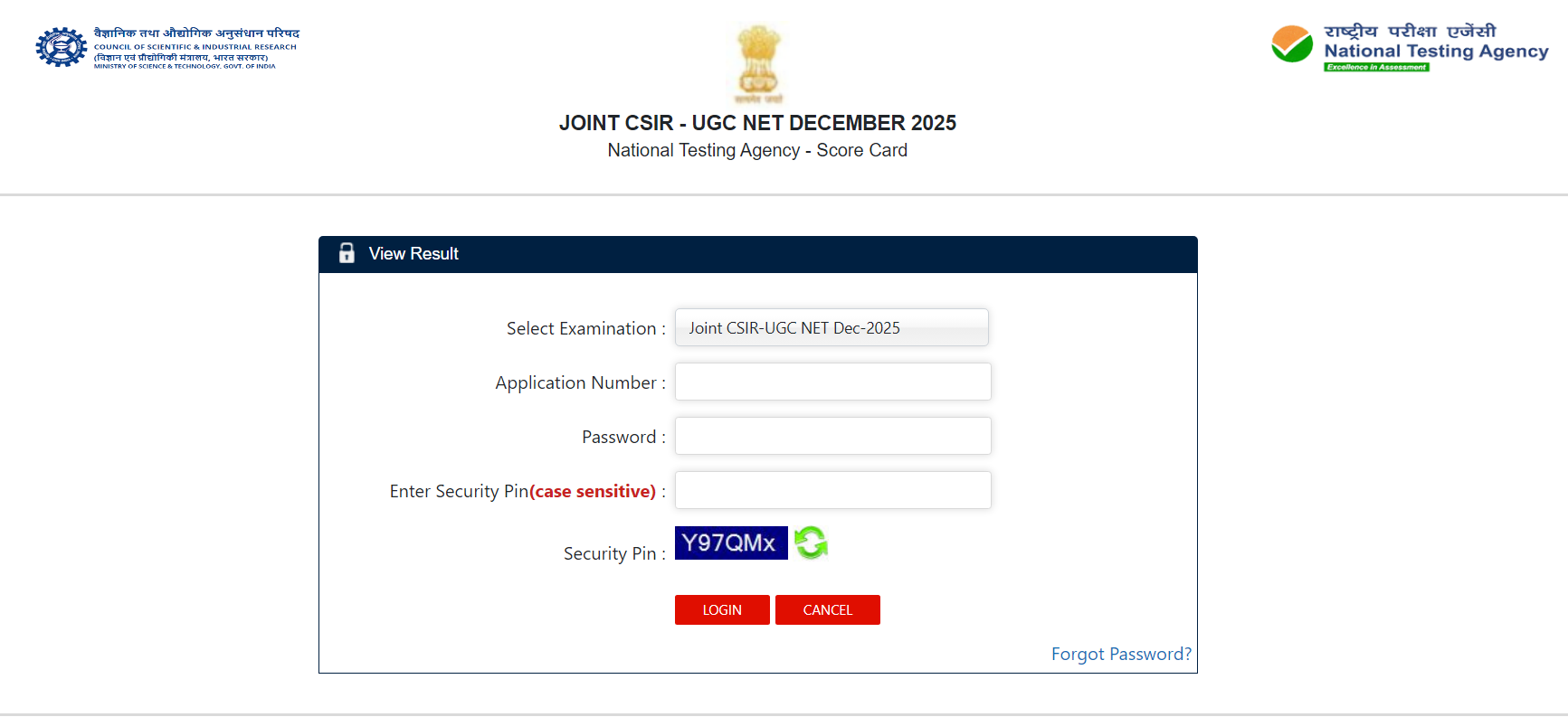Click the lock icon beside View Result
Viewport: 1568px width, 717px height.
click(347, 253)
